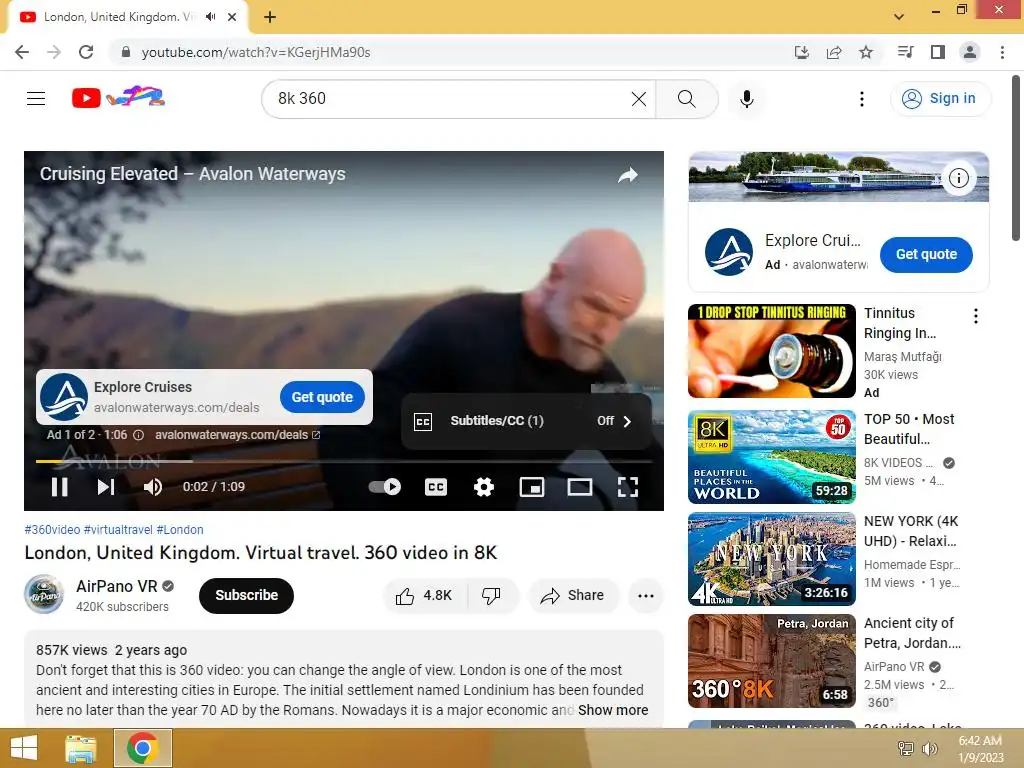Viewport: 1024px width, 768px height.
Task: Seek on the video progress bar
Action: (x=344, y=461)
